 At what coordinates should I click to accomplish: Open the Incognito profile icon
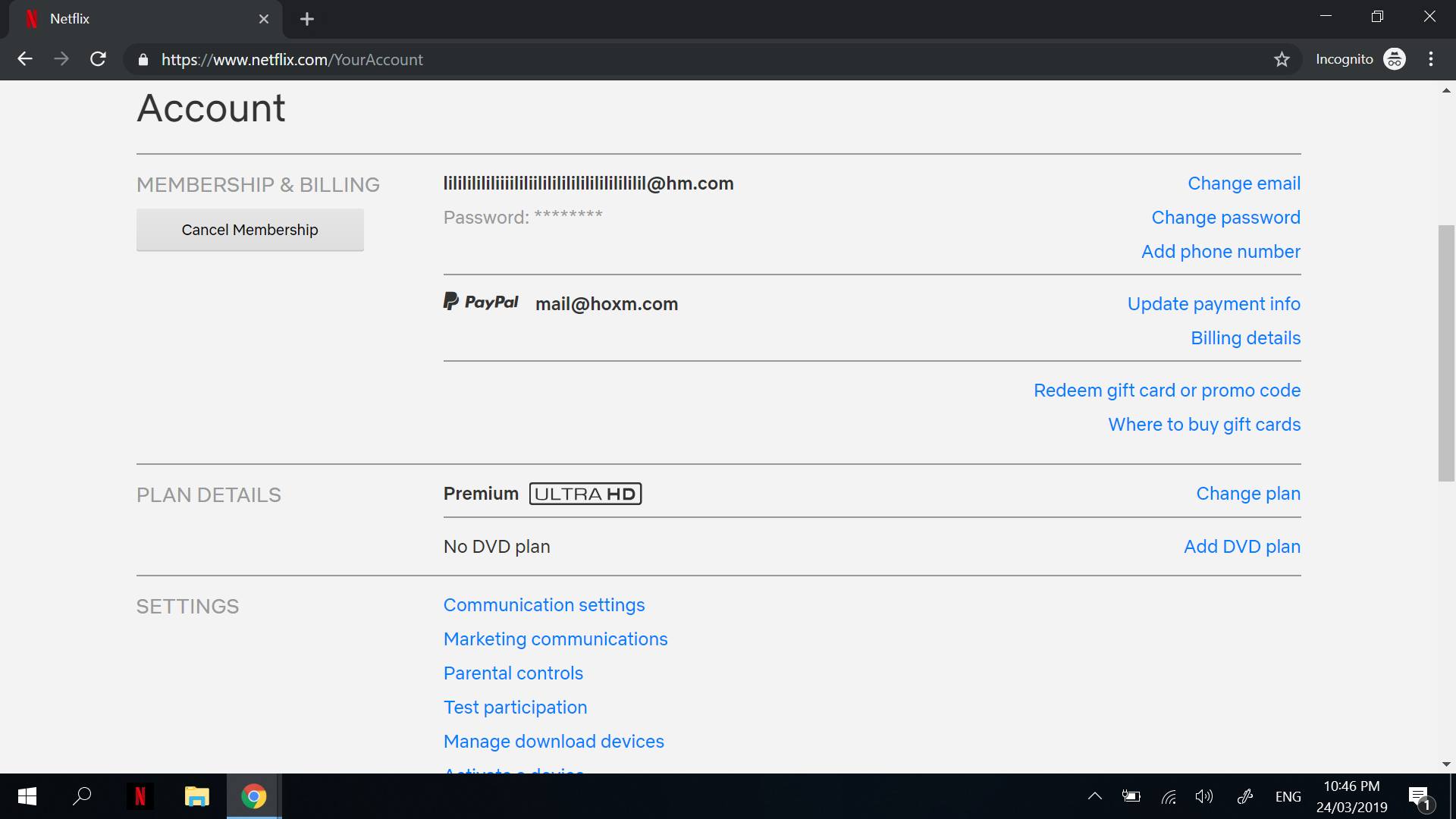(x=1394, y=59)
